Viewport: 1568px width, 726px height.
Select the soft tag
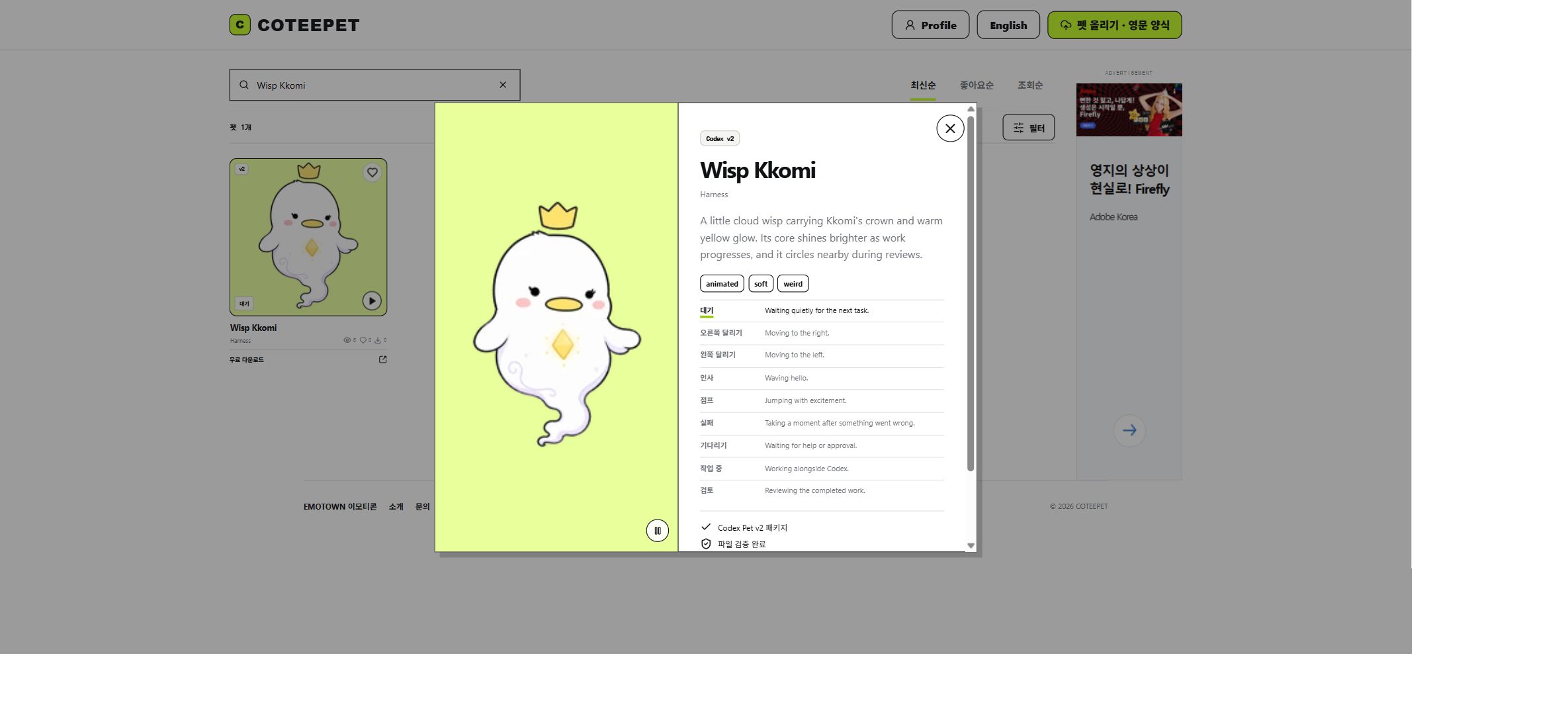[x=761, y=284]
